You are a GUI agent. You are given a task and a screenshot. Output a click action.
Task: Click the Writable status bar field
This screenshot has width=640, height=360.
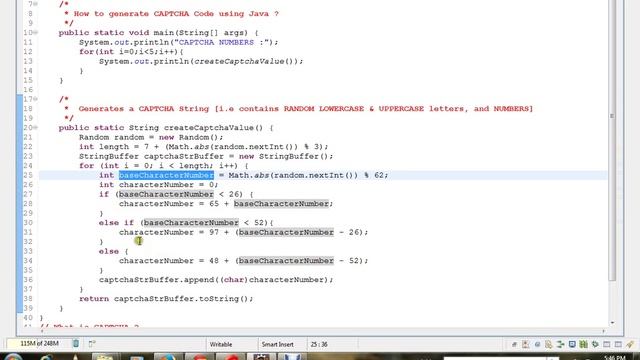(221, 344)
